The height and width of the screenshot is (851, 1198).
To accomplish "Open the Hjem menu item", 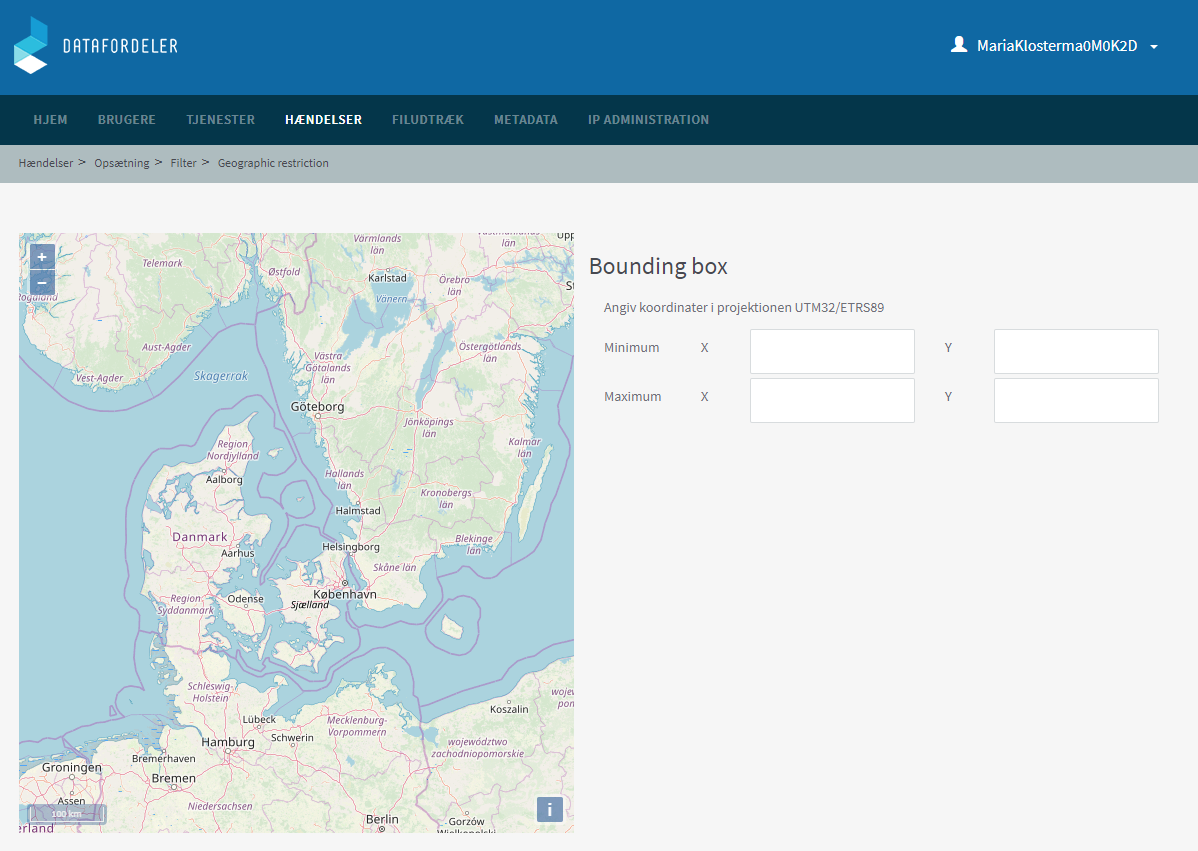I will (50, 120).
